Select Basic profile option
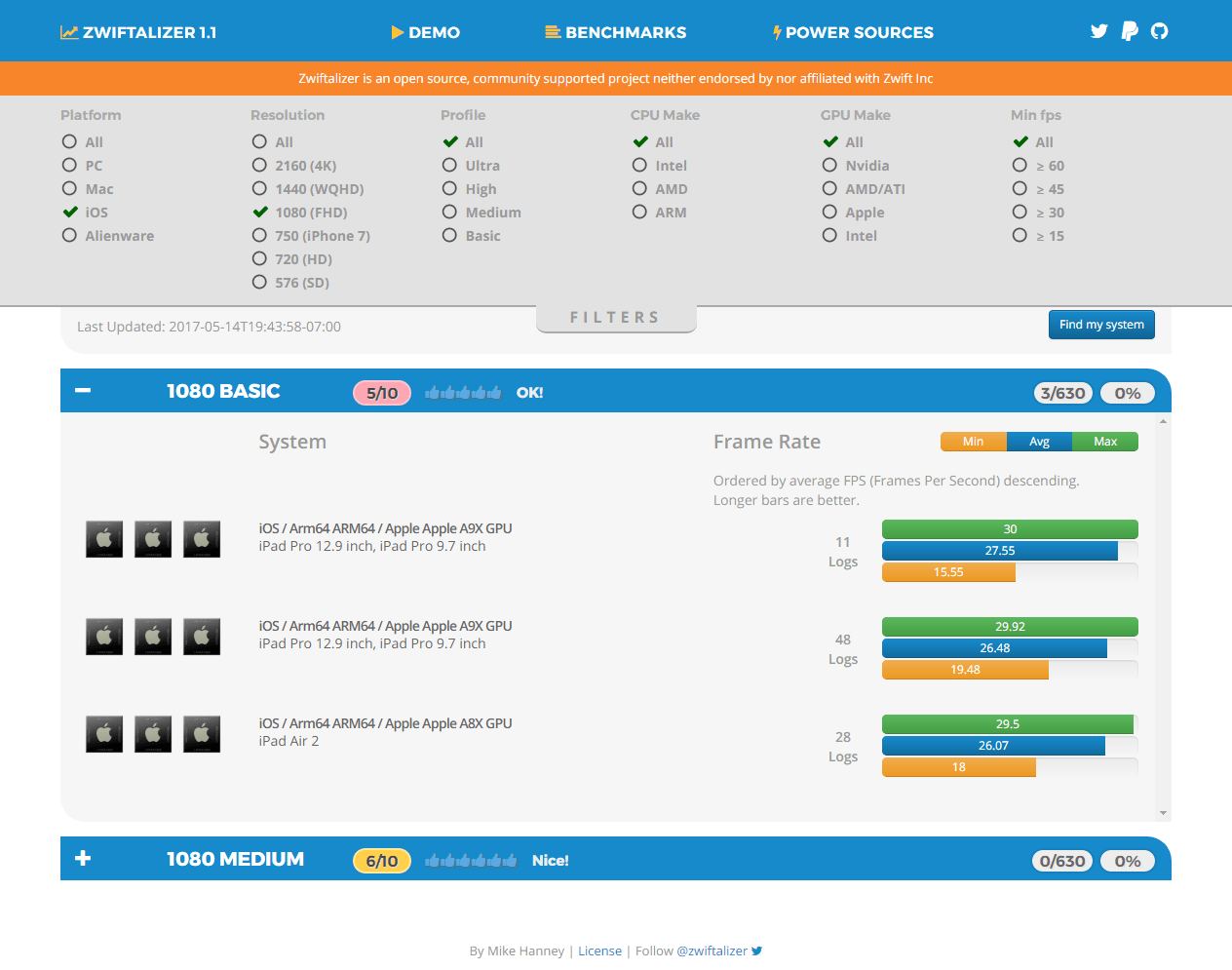 pyautogui.click(x=471, y=236)
